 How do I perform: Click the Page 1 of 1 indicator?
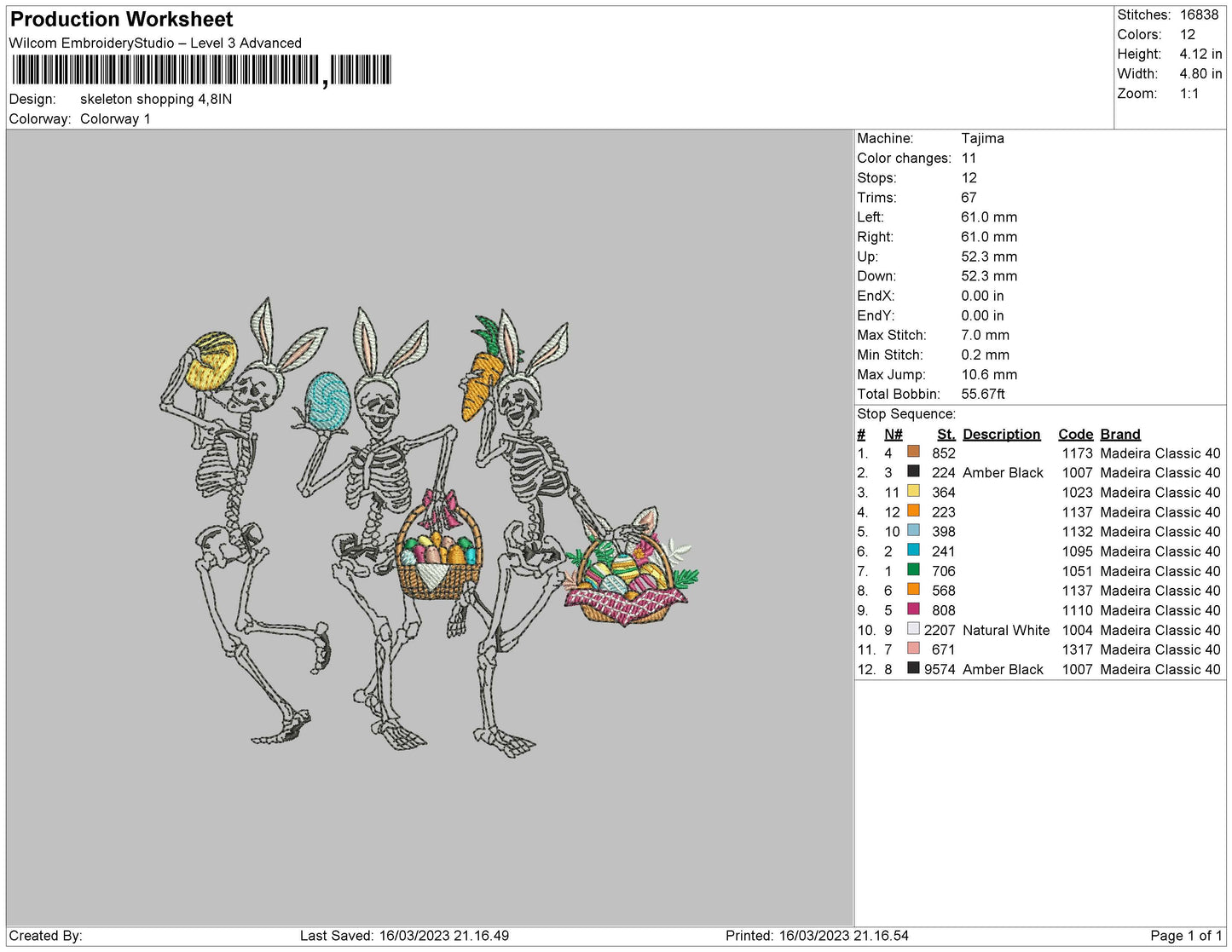[1187, 935]
